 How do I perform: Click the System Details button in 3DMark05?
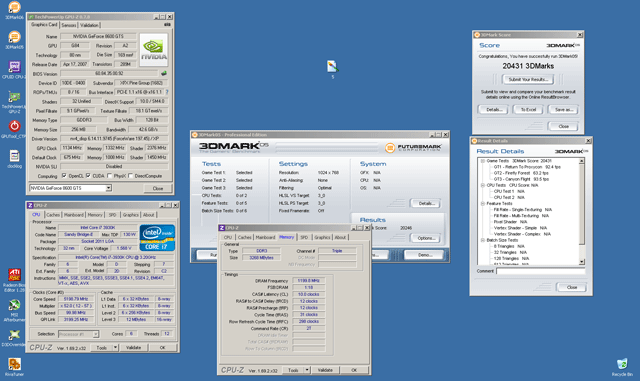426,203
